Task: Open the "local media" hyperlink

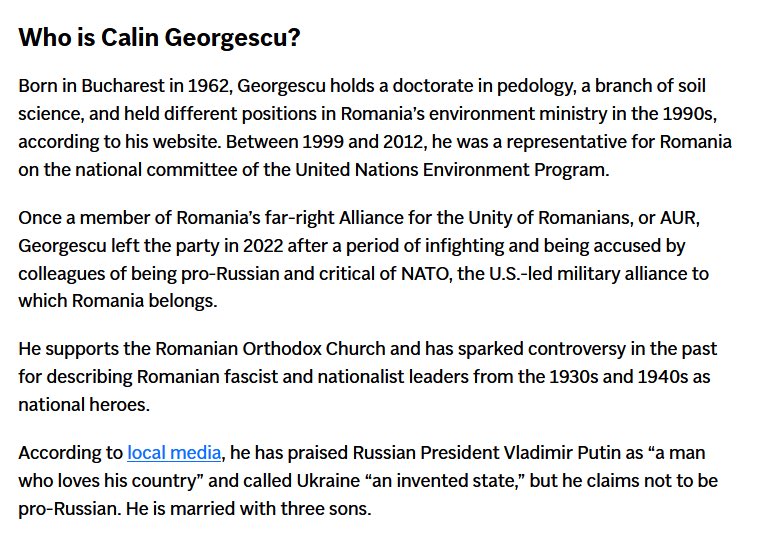Action: pyautogui.click(x=174, y=453)
